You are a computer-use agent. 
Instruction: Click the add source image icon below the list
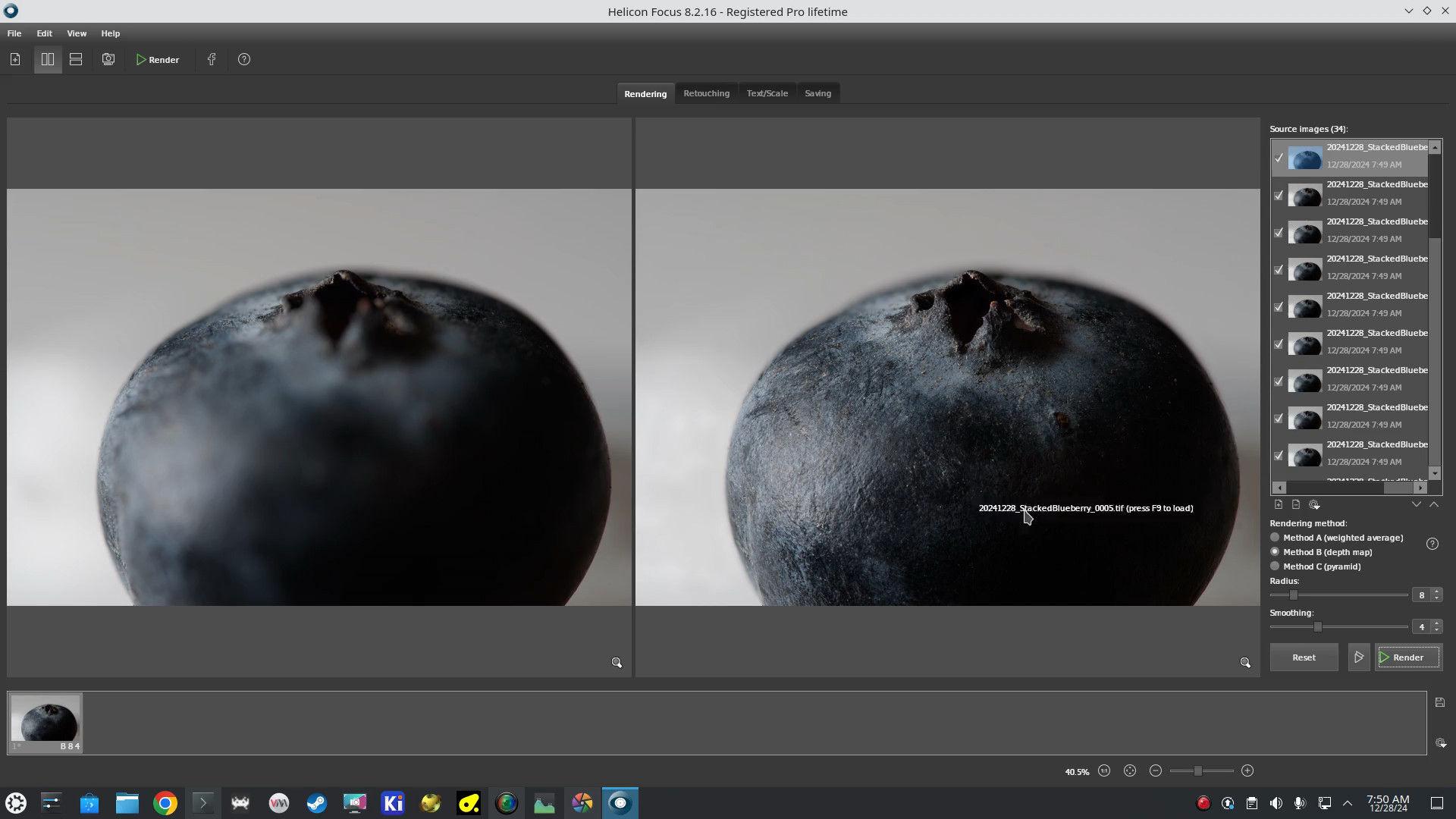[x=1279, y=505]
